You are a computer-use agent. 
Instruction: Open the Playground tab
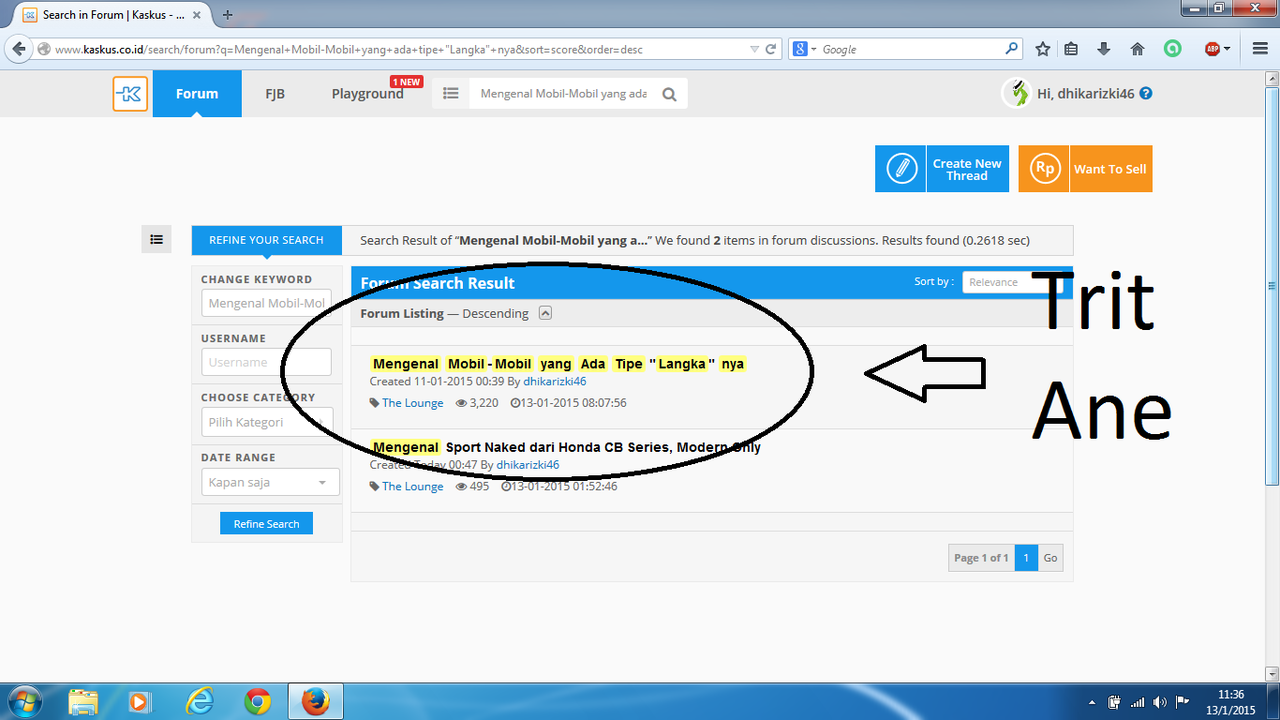(367, 94)
